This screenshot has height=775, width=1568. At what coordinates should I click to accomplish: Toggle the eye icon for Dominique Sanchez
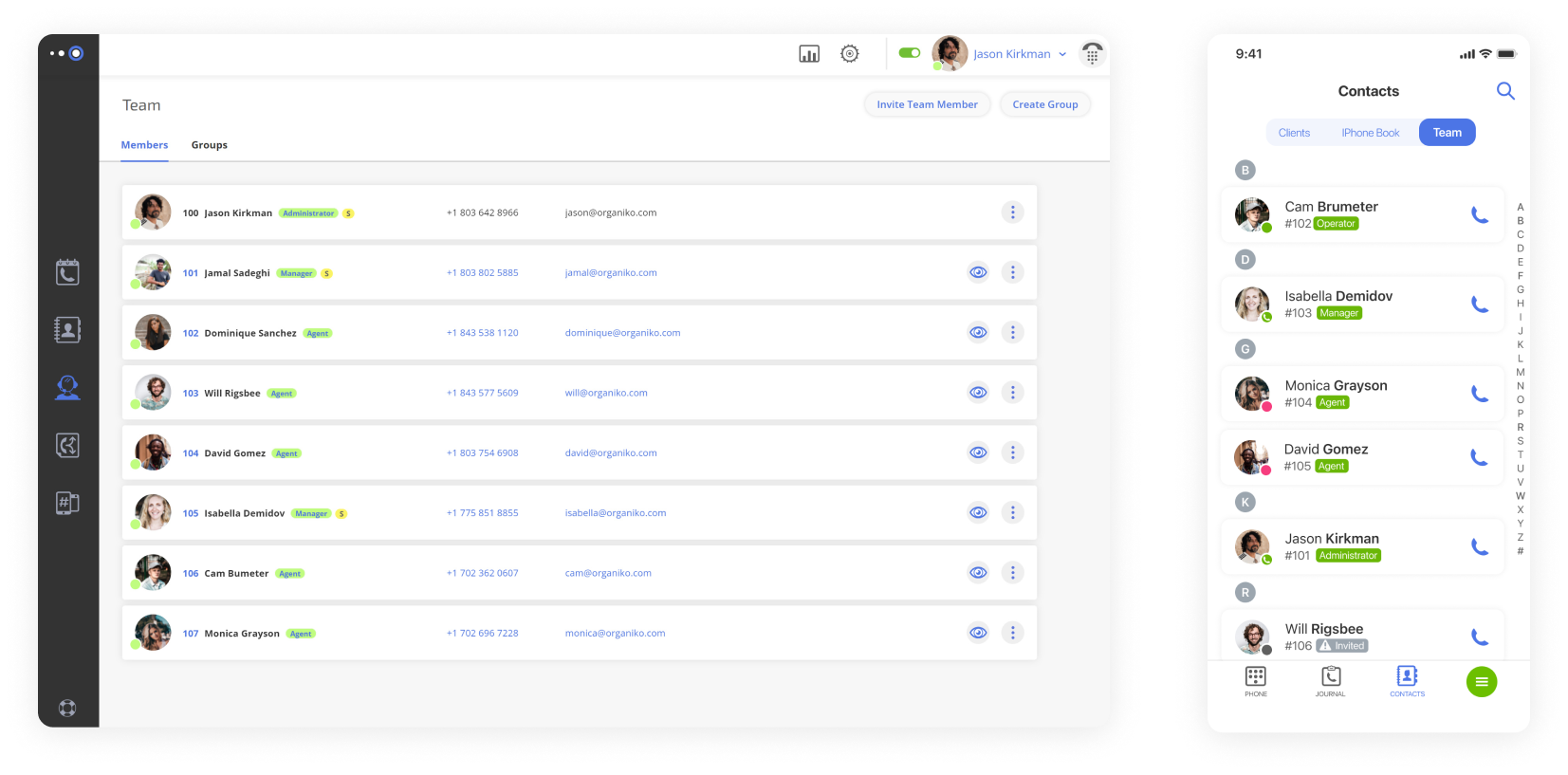coord(978,332)
